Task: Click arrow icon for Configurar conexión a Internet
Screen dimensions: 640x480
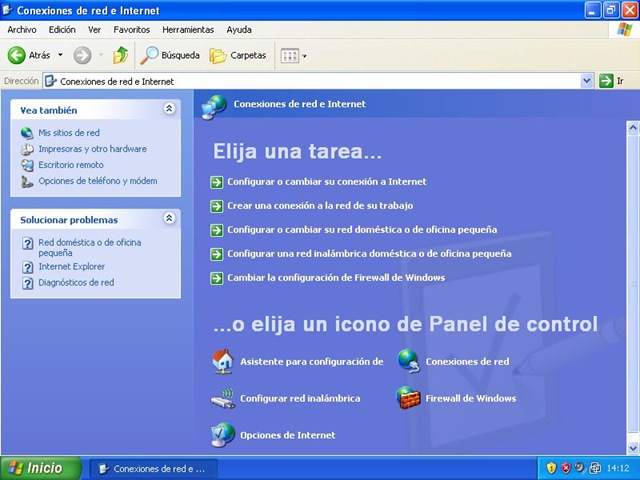Action: coord(216,182)
